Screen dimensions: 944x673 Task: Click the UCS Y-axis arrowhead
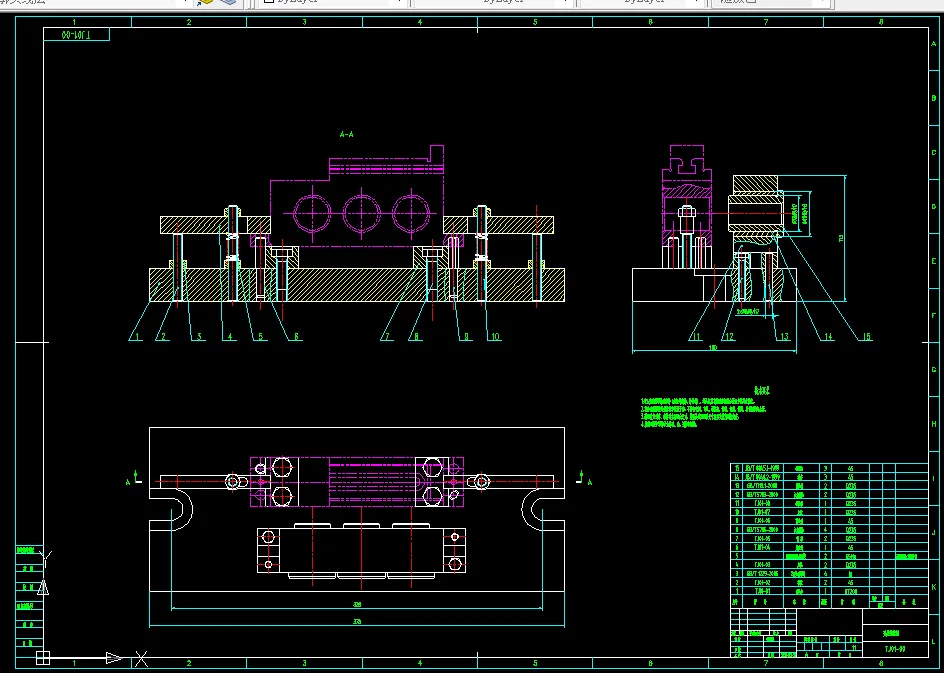coord(43,587)
